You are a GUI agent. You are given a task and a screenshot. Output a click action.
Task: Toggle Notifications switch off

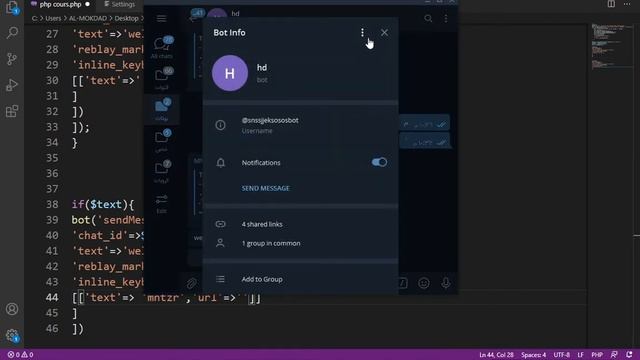379,162
